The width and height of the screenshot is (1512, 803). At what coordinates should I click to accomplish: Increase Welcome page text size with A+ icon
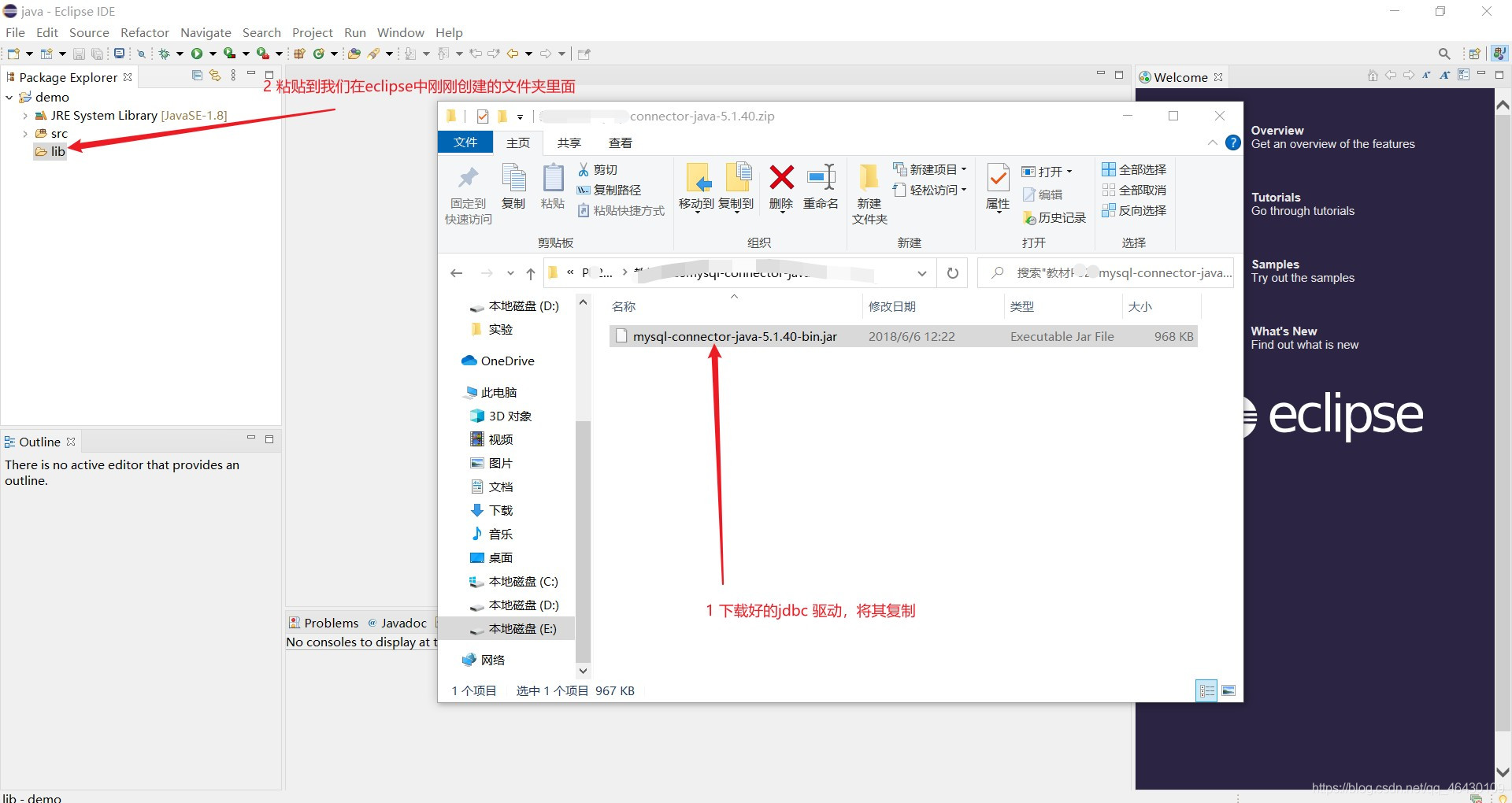coord(1443,75)
